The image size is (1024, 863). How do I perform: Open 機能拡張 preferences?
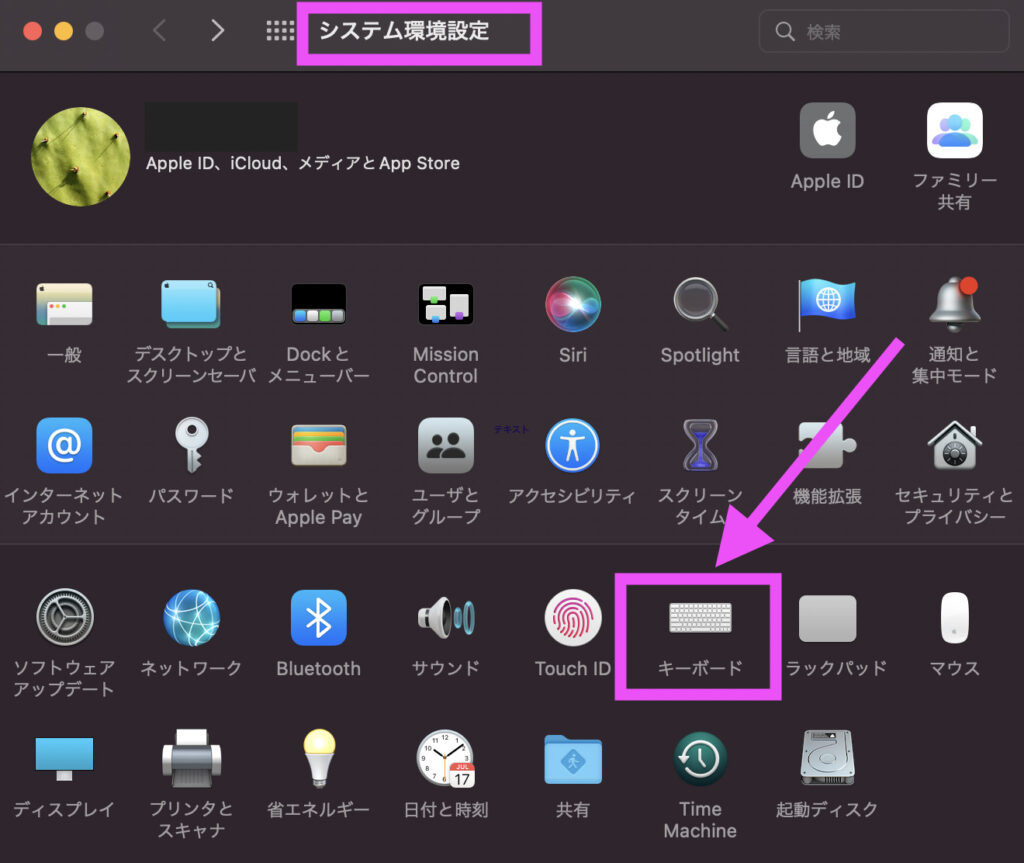click(x=827, y=446)
